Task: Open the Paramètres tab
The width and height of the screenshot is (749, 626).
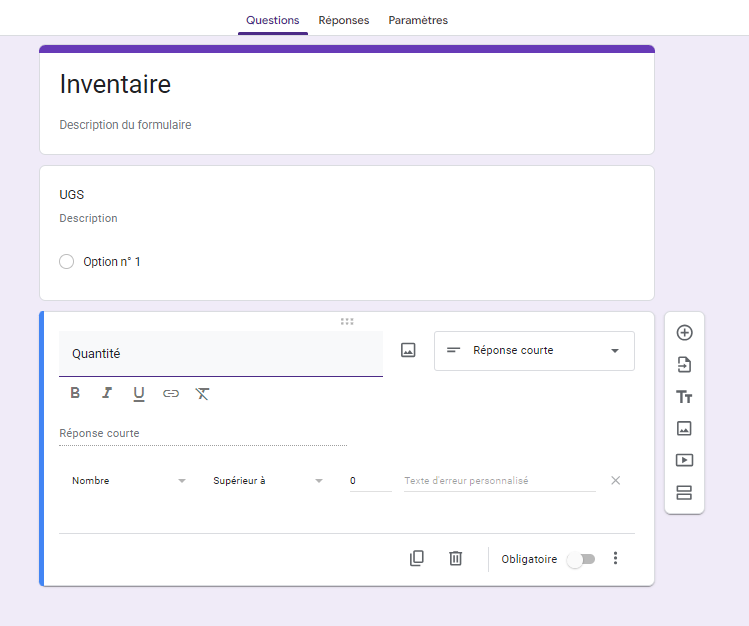Action: (x=418, y=20)
